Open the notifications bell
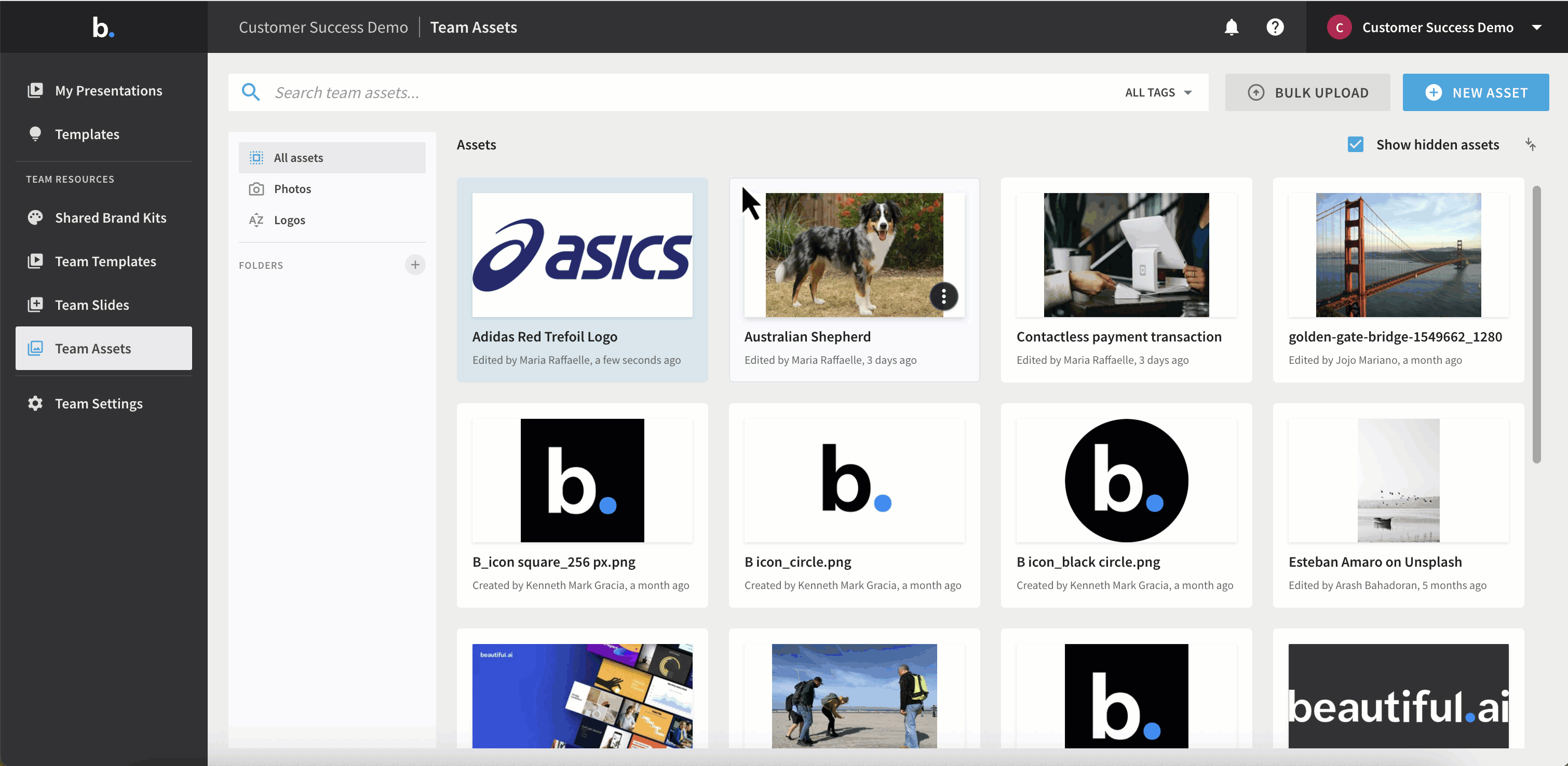Screen dimensions: 1568x766 [1231, 28]
